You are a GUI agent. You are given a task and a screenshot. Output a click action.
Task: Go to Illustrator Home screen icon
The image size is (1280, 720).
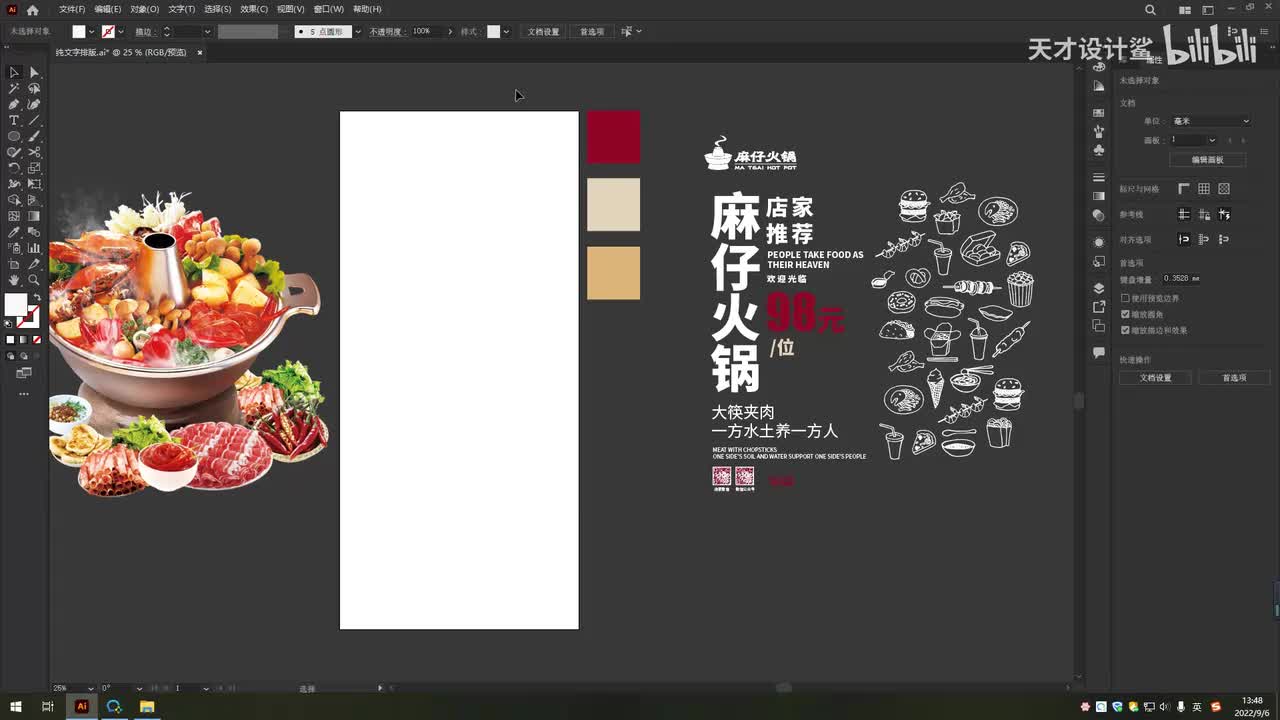(32, 10)
